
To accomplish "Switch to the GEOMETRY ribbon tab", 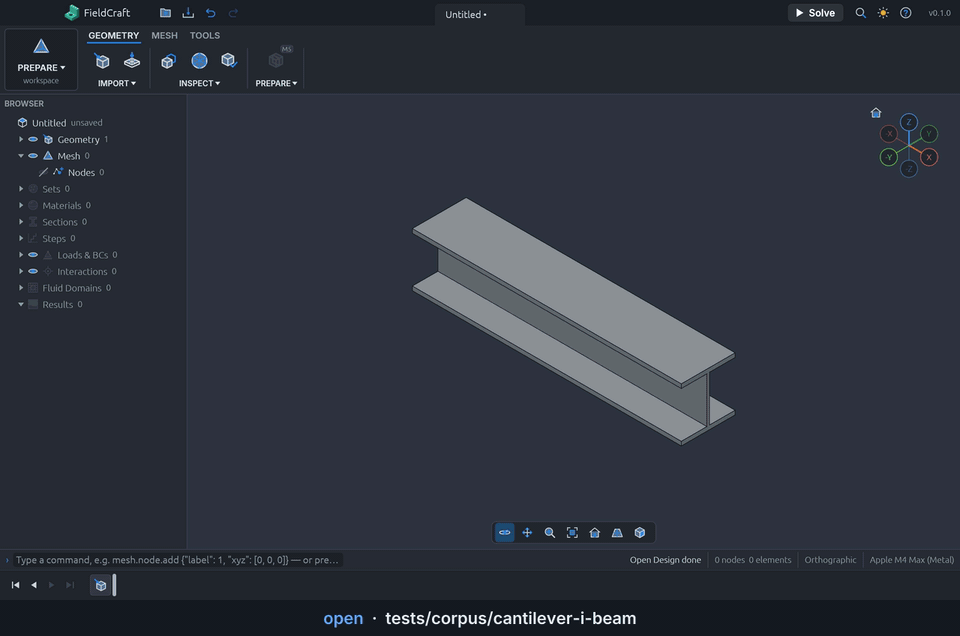I will [x=114, y=36].
